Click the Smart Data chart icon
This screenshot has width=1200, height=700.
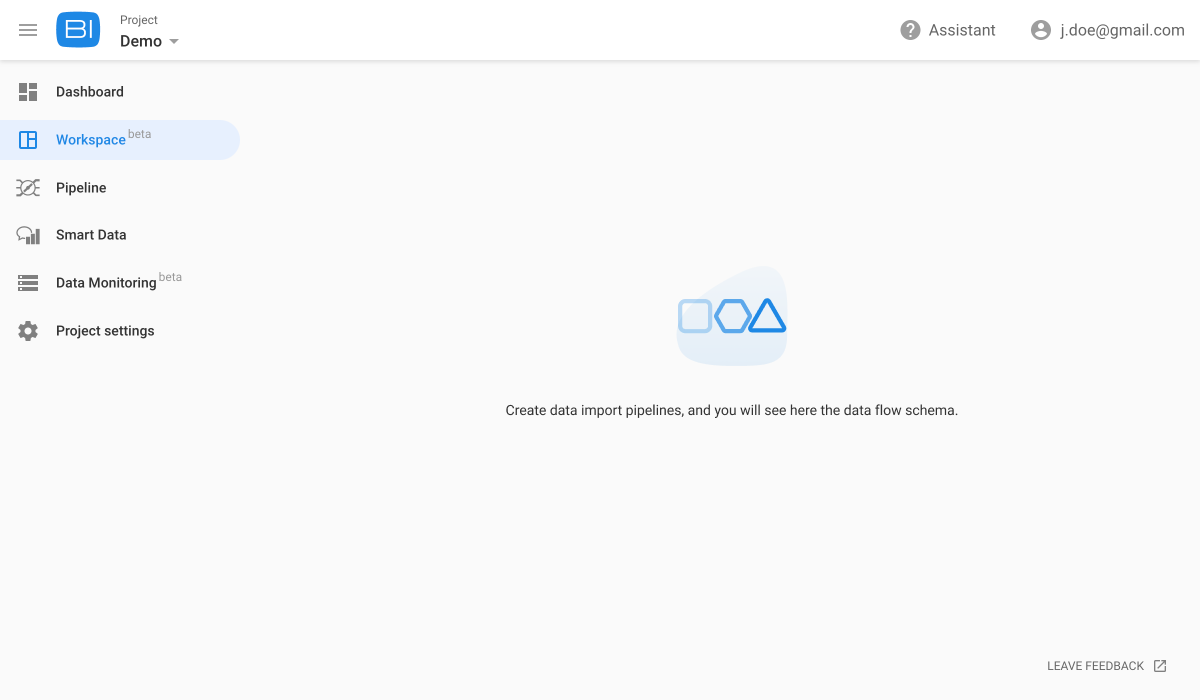(28, 235)
